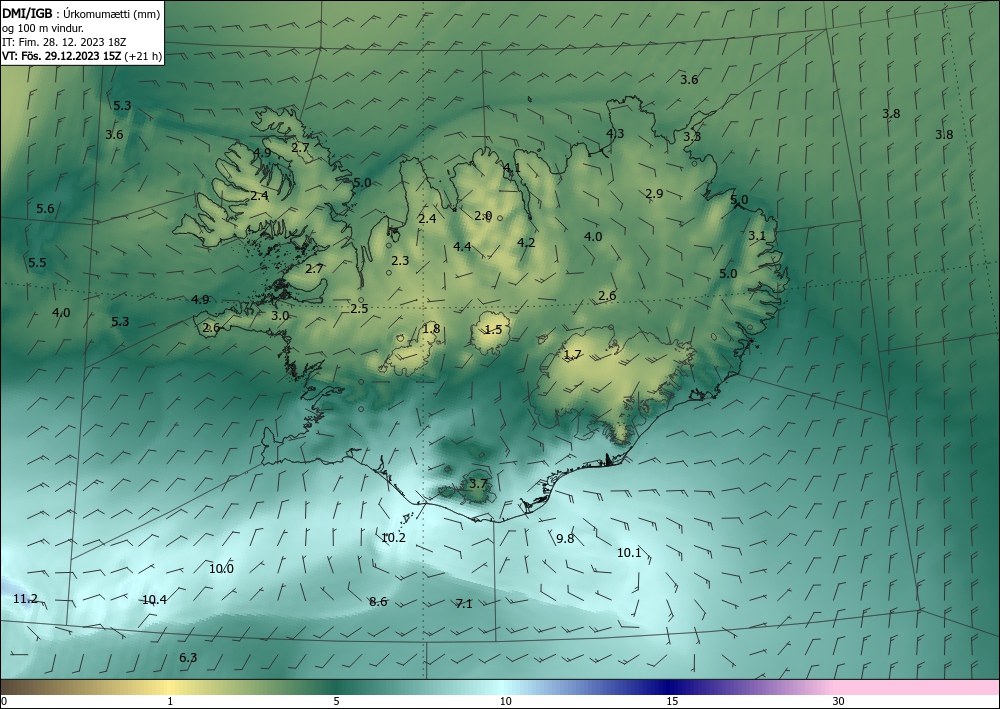Click the 'og 100 m vindur.' legend line
Screen dimensions: 1000x709
[x=43, y=28]
